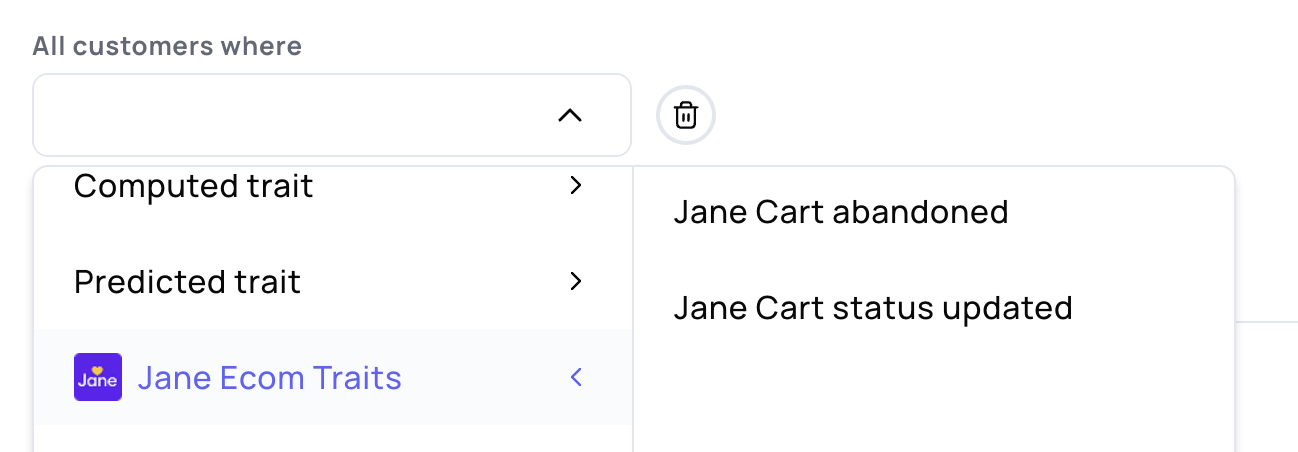Click the All customers where label
1298x452 pixels.
click(x=167, y=46)
